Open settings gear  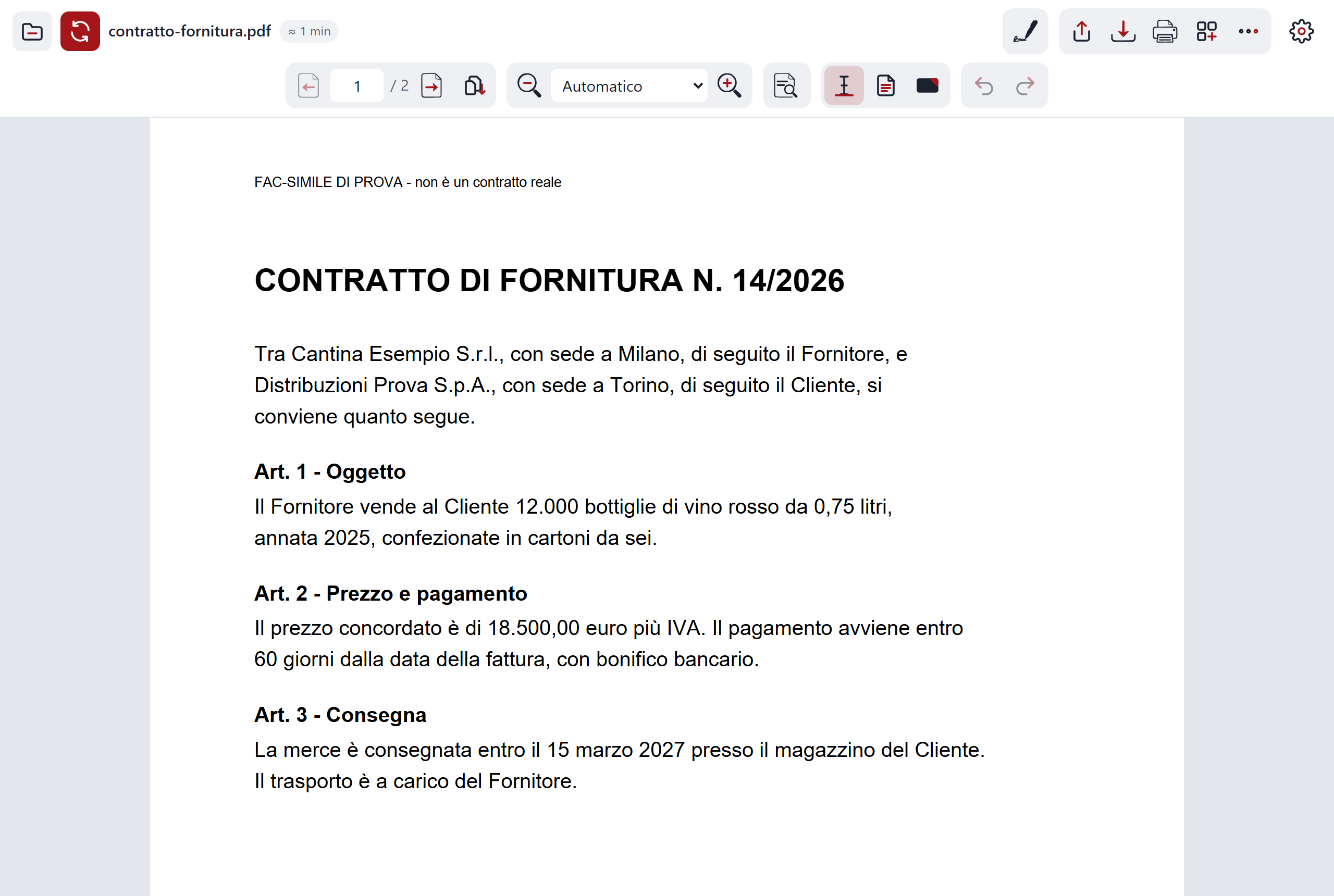(x=1301, y=31)
